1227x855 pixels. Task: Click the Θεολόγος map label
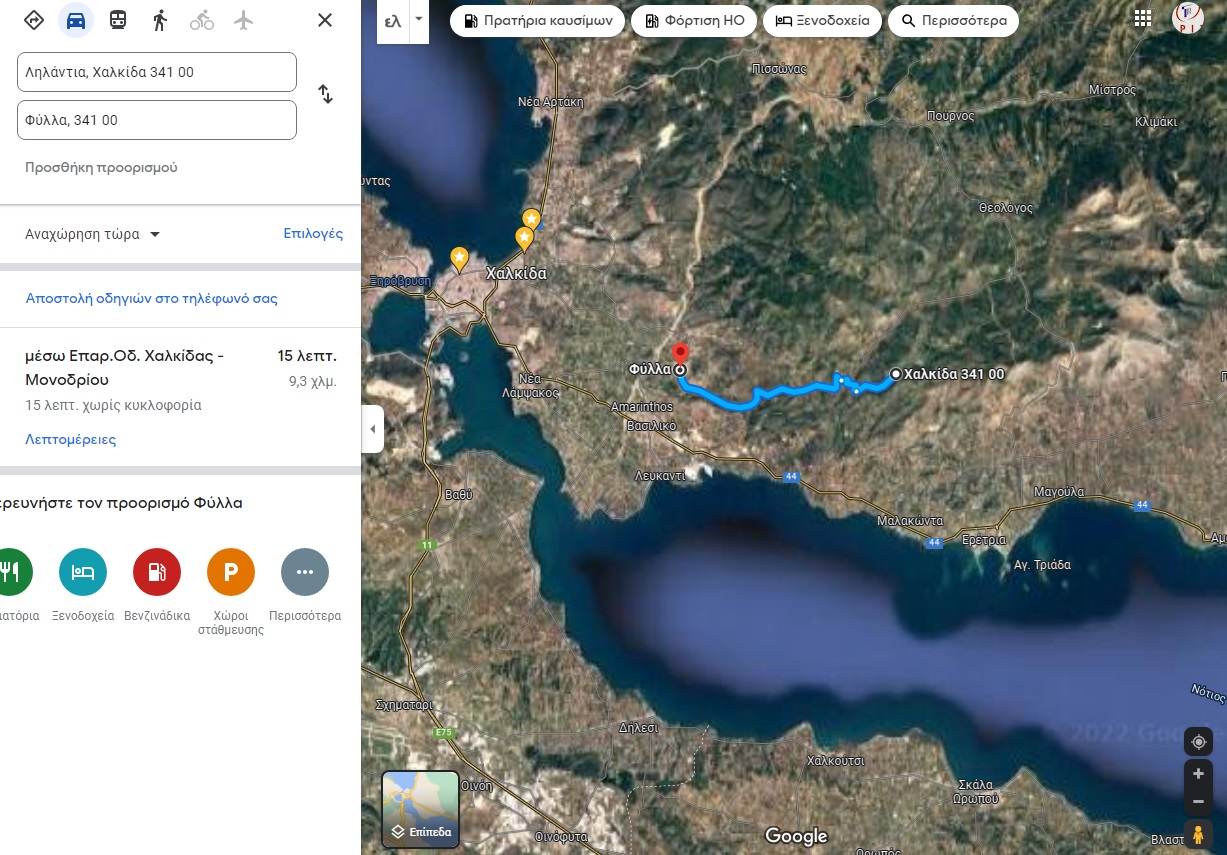tap(1005, 208)
